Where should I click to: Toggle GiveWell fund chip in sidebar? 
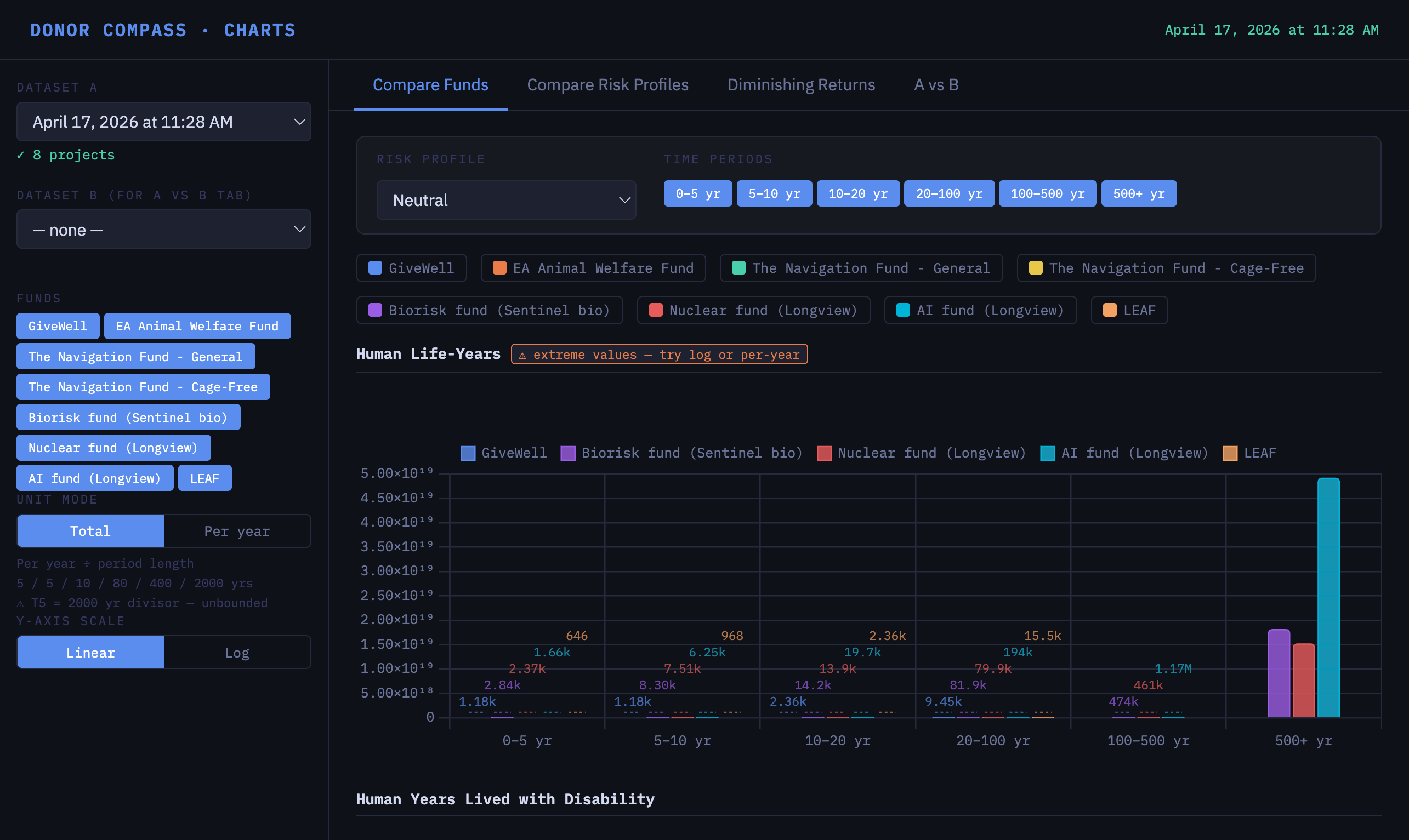[58, 326]
